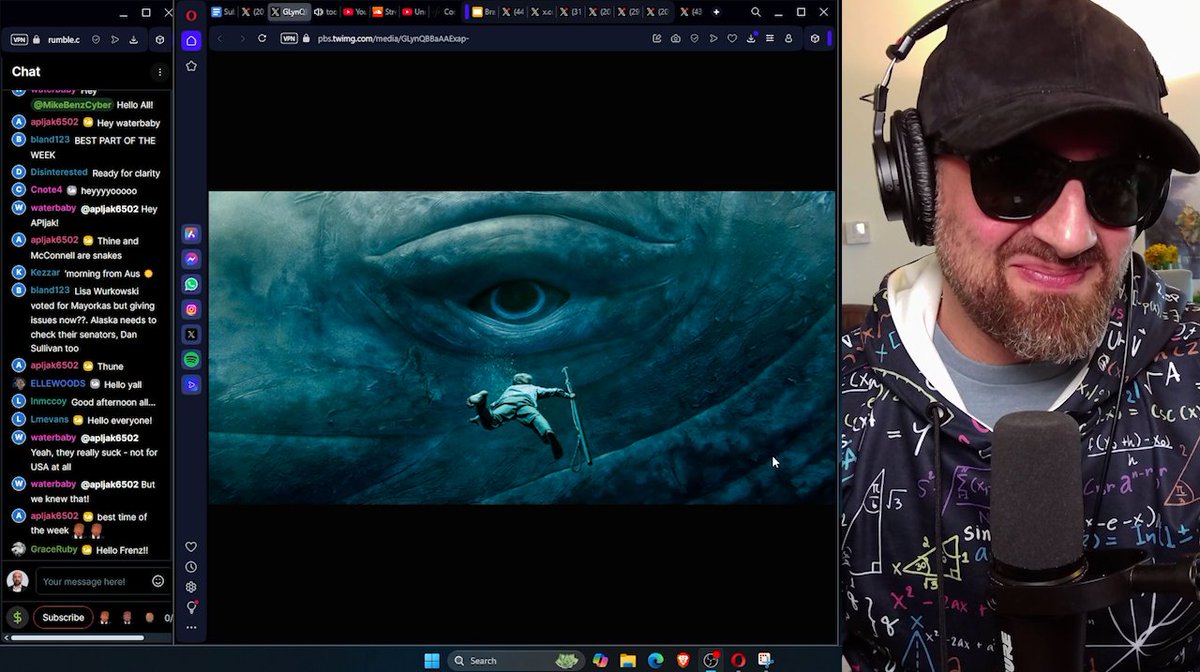Switch to the 'Un' YouTube tab

(414, 12)
